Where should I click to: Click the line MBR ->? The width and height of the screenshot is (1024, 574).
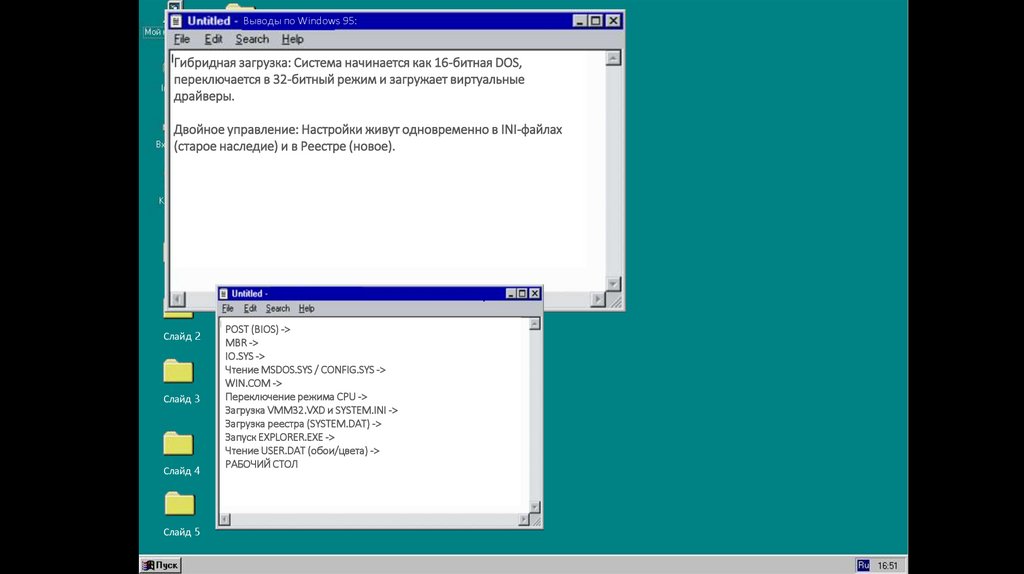click(241, 343)
